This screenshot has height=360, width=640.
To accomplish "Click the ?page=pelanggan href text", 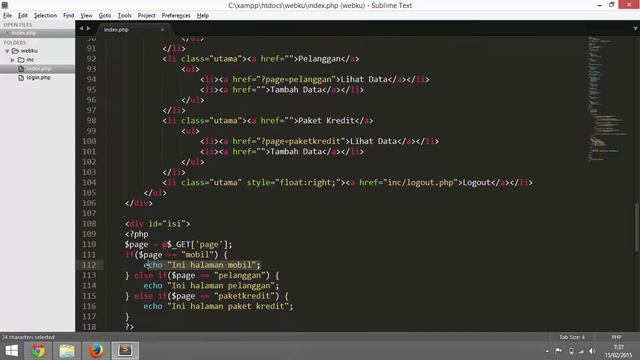I will 296,79.
